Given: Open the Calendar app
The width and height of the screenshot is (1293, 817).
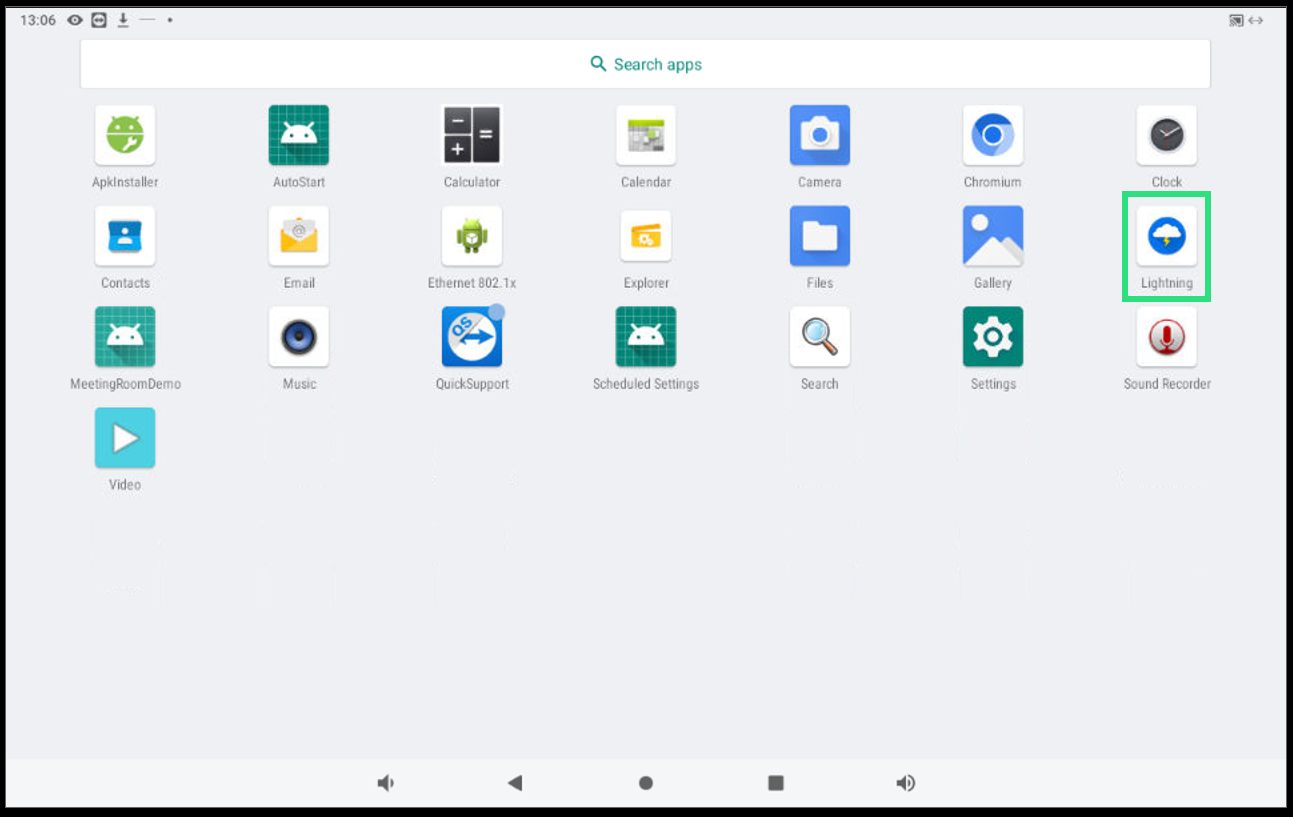Looking at the screenshot, I should 646,135.
